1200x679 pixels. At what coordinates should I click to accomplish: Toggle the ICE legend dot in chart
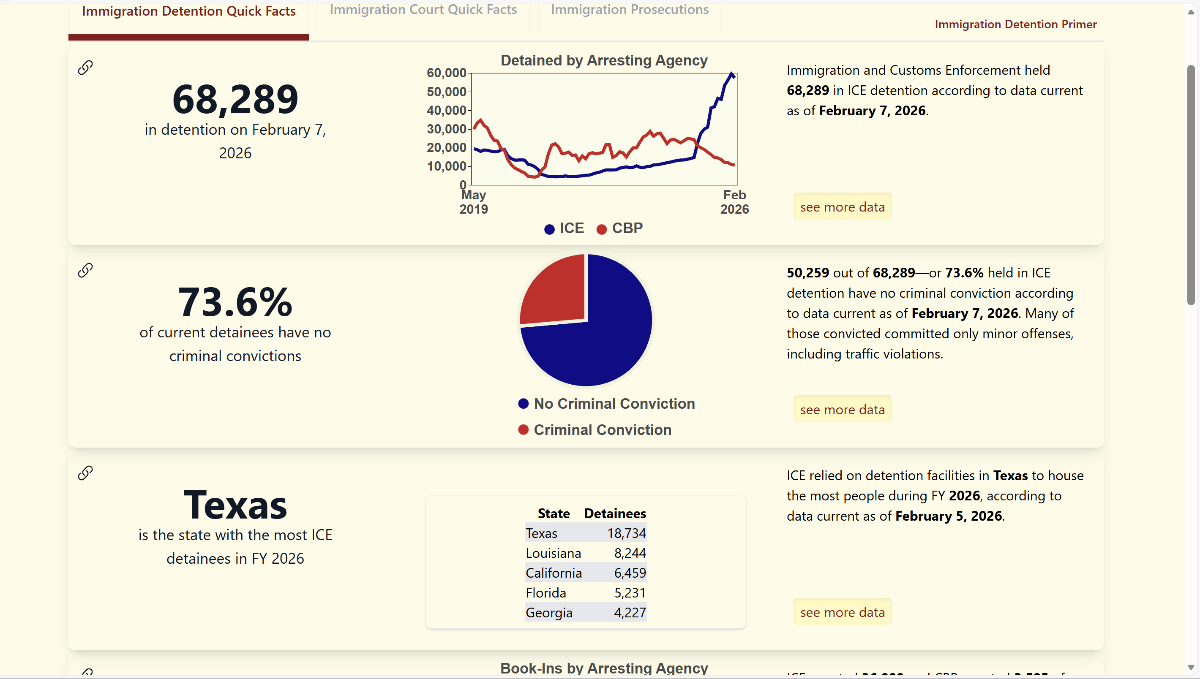(550, 229)
